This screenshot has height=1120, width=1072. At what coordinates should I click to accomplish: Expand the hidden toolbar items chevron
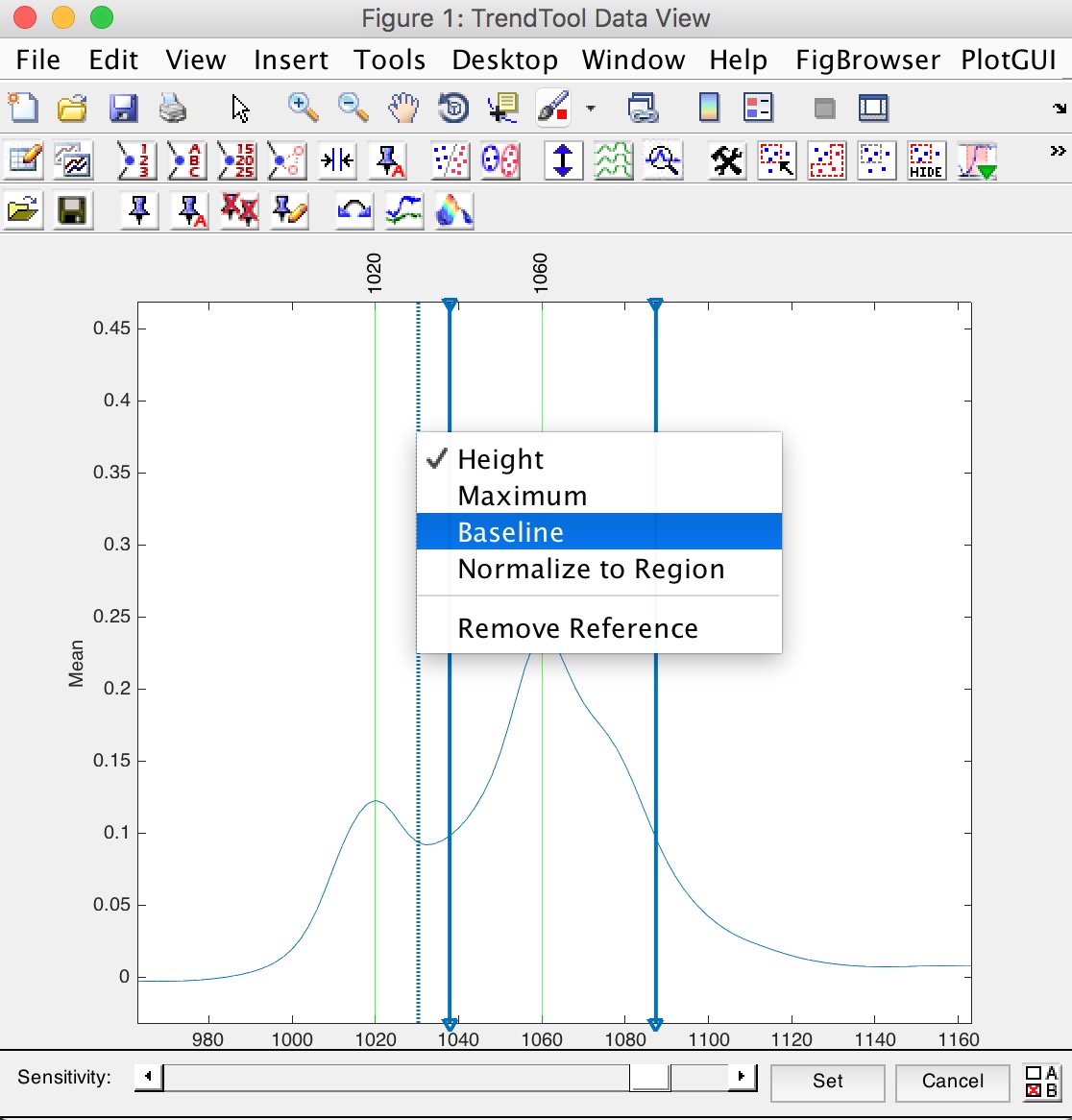(1058, 152)
